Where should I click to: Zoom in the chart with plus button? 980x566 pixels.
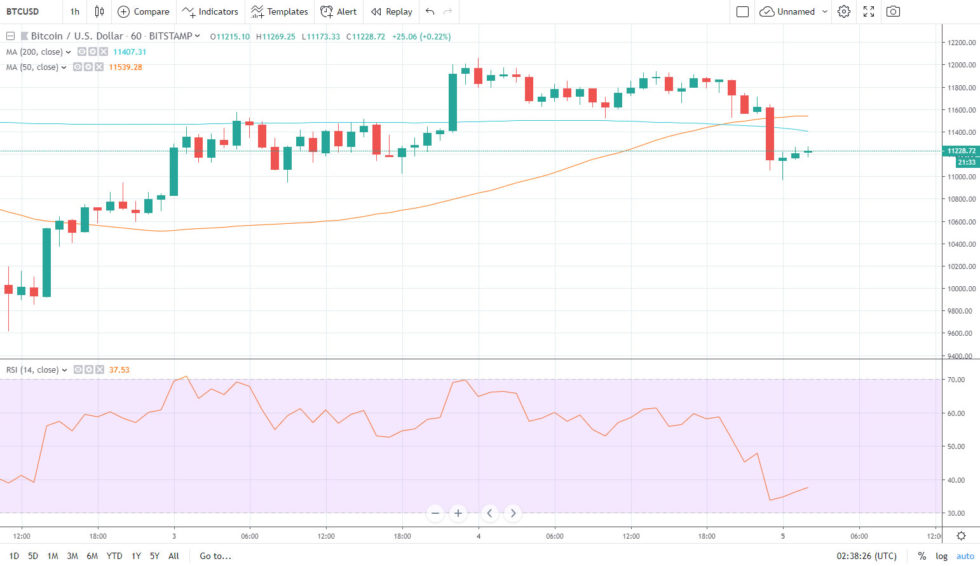(458, 513)
